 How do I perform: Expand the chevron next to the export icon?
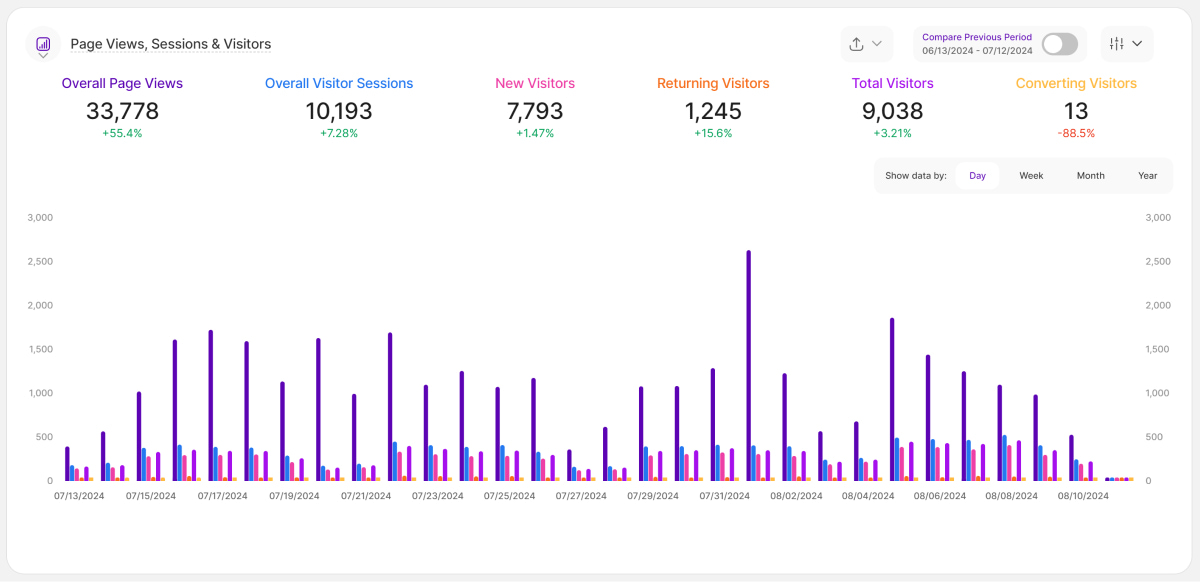coord(877,44)
